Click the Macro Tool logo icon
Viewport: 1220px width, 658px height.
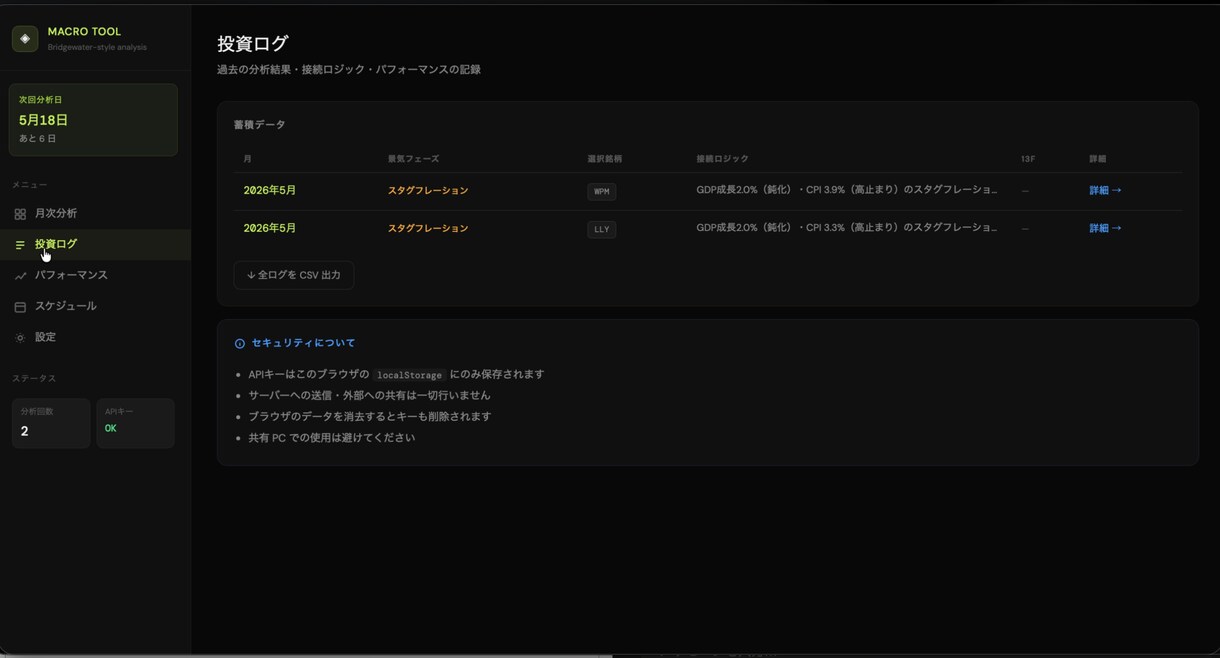tap(25, 39)
